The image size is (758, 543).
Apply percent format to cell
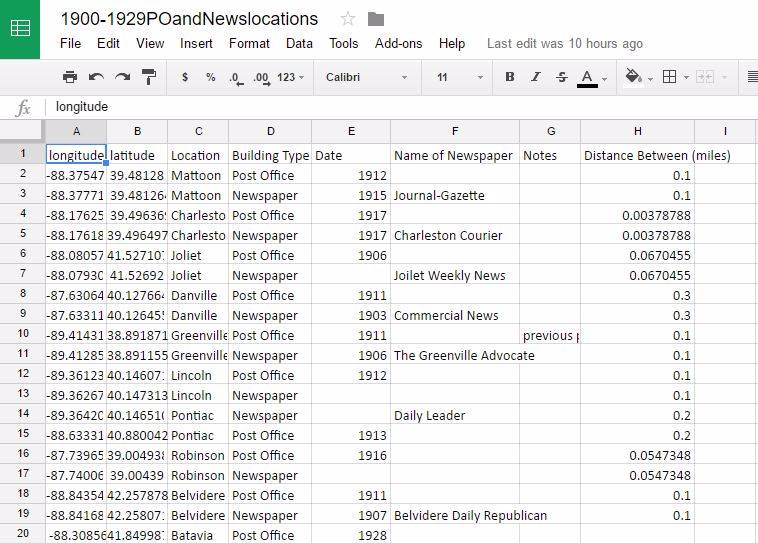(x=210, y=77)
